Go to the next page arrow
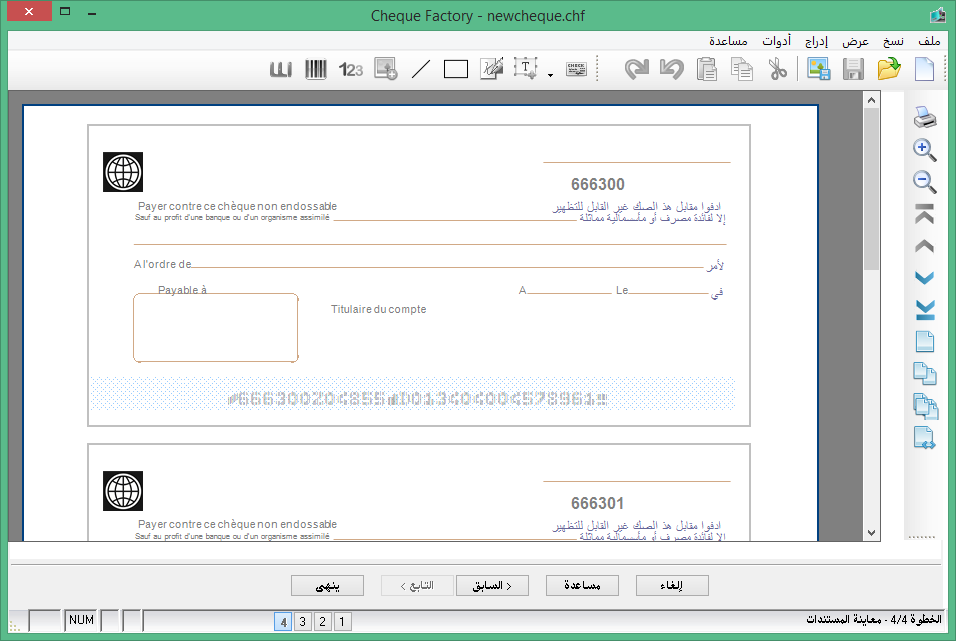Image resolution: width=956 pixels, height=641 pixels. point(925,278)
